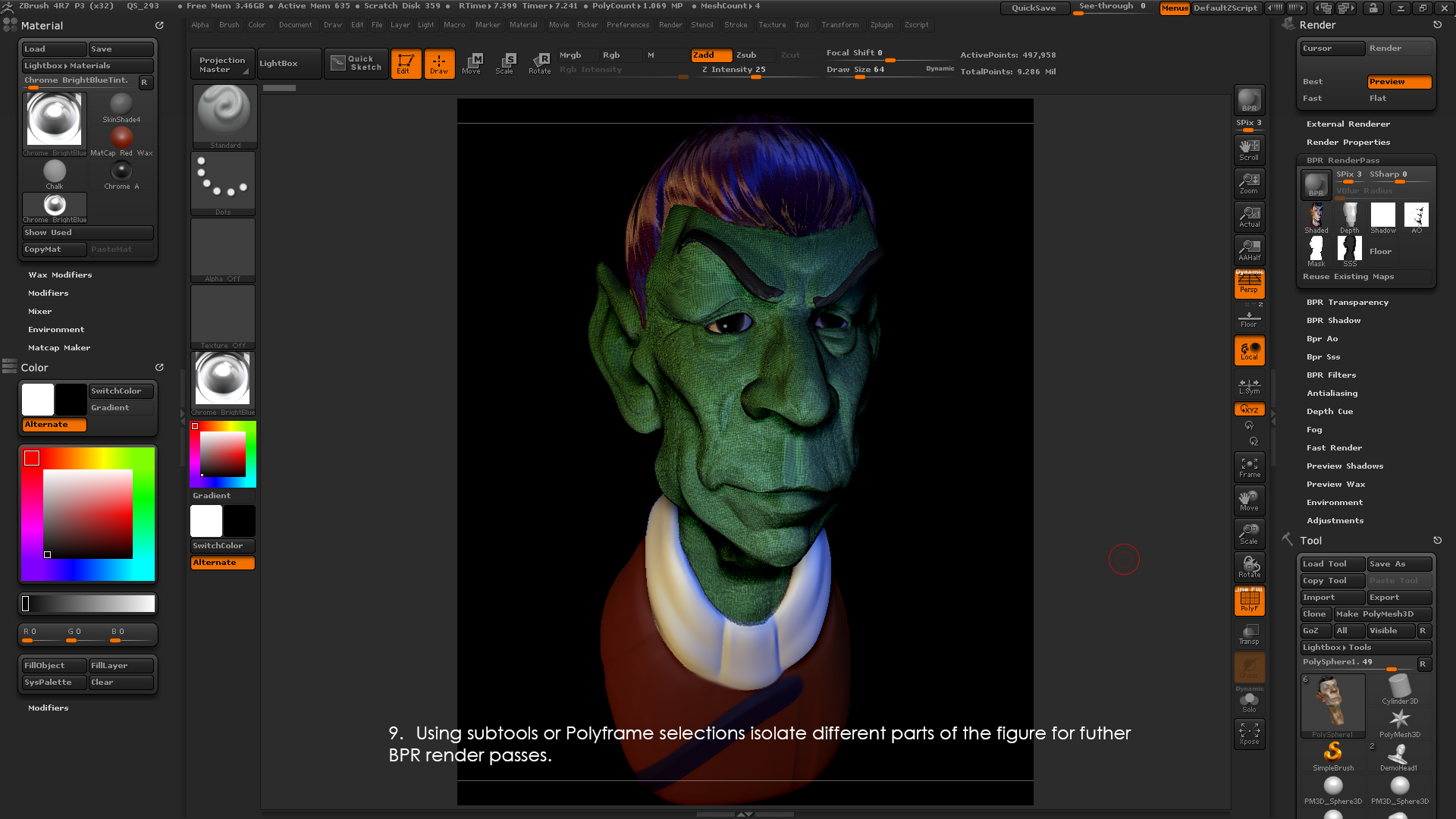Click the black secondary color swatch
1456x819 pixels.
click(x=71, y=400)
